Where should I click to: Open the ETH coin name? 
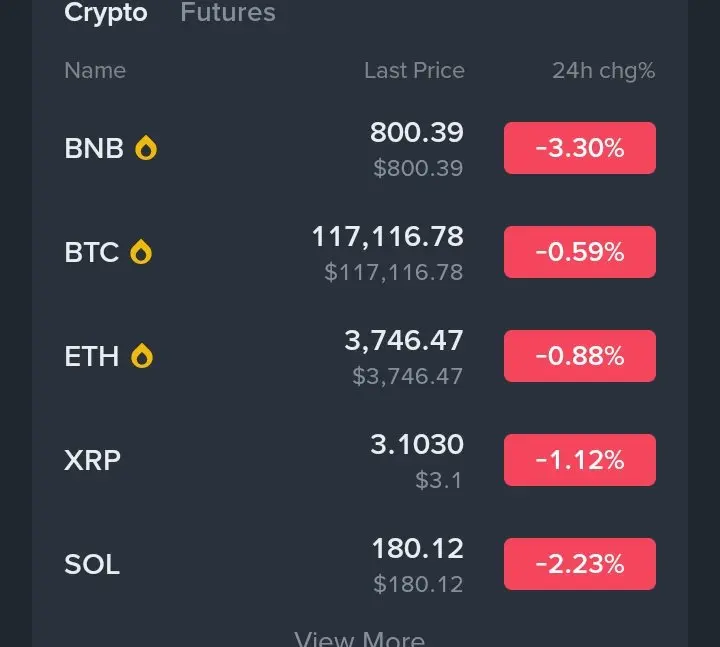click(x=92, y=356)
